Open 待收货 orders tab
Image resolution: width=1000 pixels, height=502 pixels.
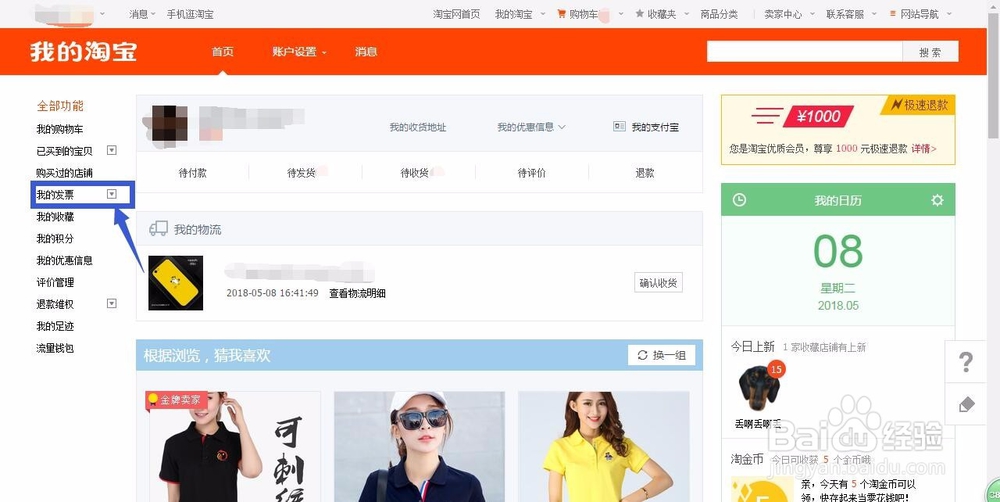pyautogui.click(x=415, y=173)
